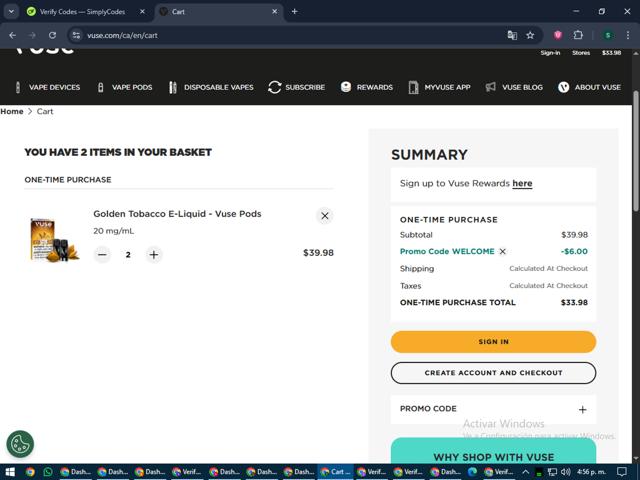Click Create Account and Checkout
640x480 pixels.
pos(493,373)
